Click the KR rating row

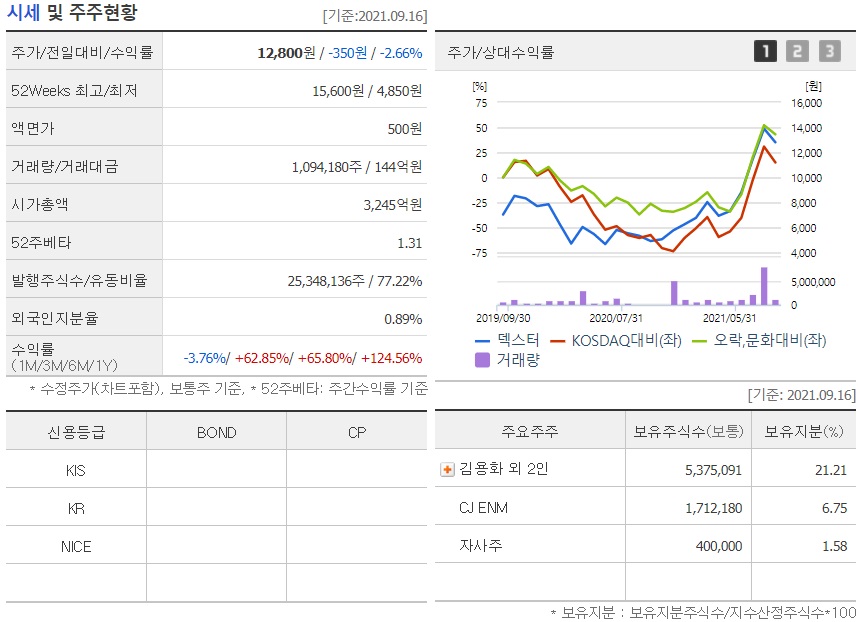click(x=216, y=508)
